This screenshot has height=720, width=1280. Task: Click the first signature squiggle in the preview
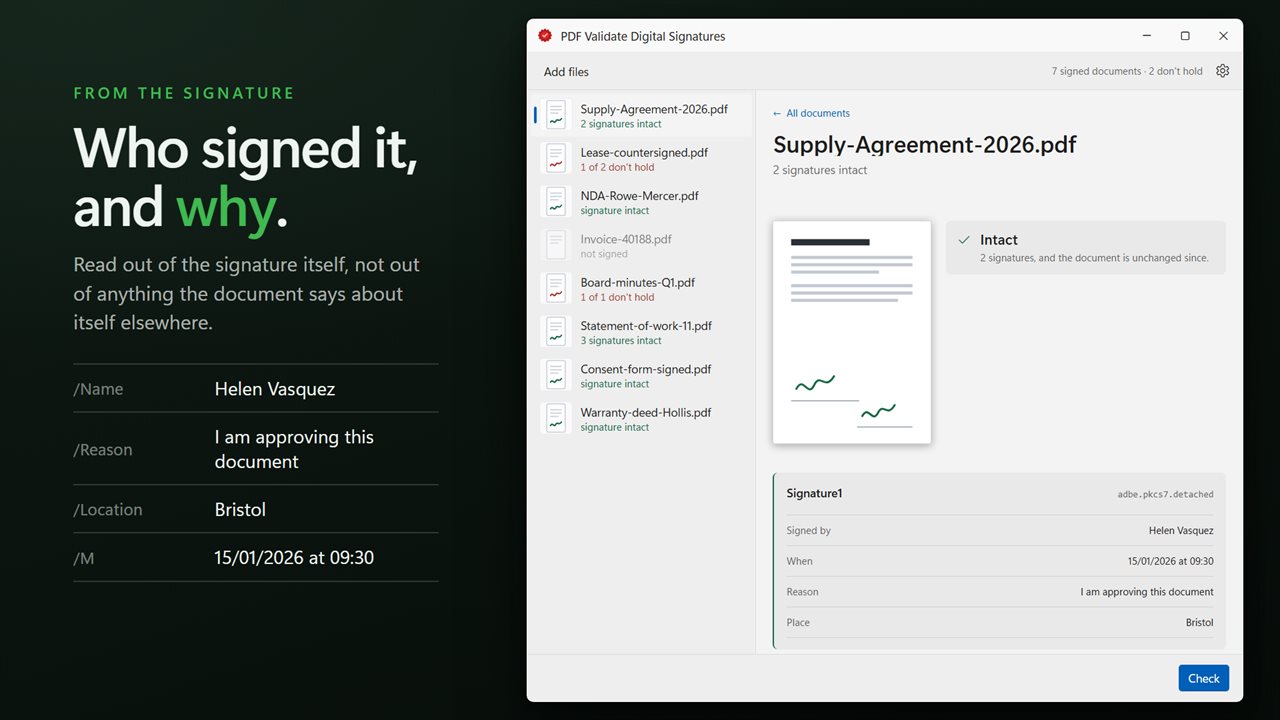815,383
